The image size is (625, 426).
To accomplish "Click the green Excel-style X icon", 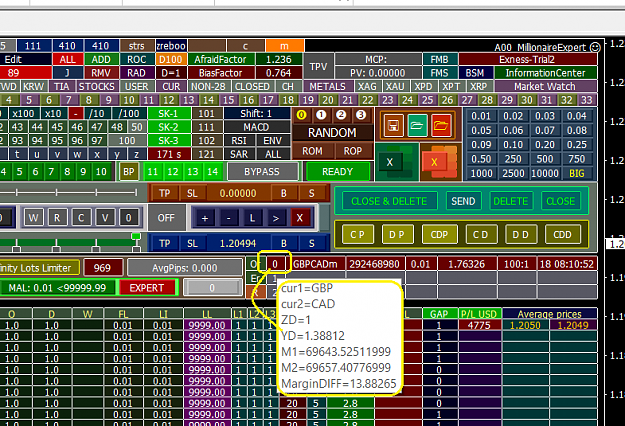I will (396, 161).
